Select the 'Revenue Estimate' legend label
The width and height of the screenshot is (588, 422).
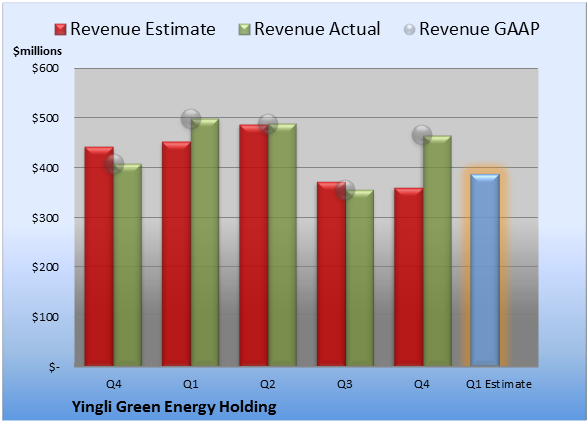tap(143, 29)
